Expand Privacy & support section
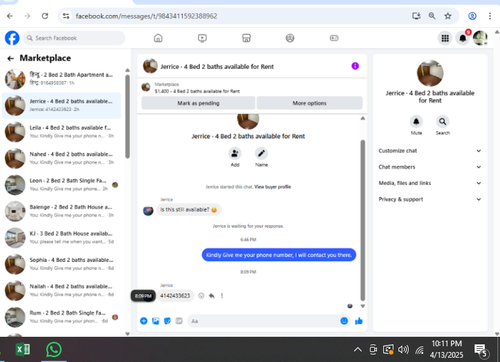The image size is (500, 362). pos(430,199)
